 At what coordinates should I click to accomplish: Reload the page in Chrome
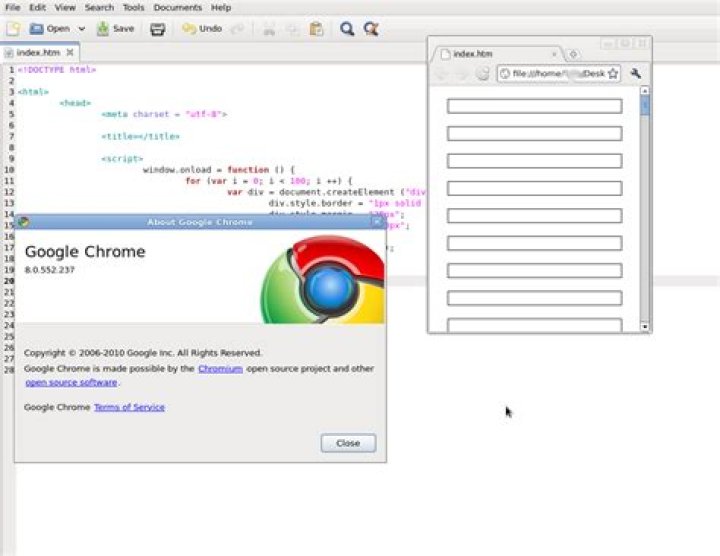(x=483, y=73)
